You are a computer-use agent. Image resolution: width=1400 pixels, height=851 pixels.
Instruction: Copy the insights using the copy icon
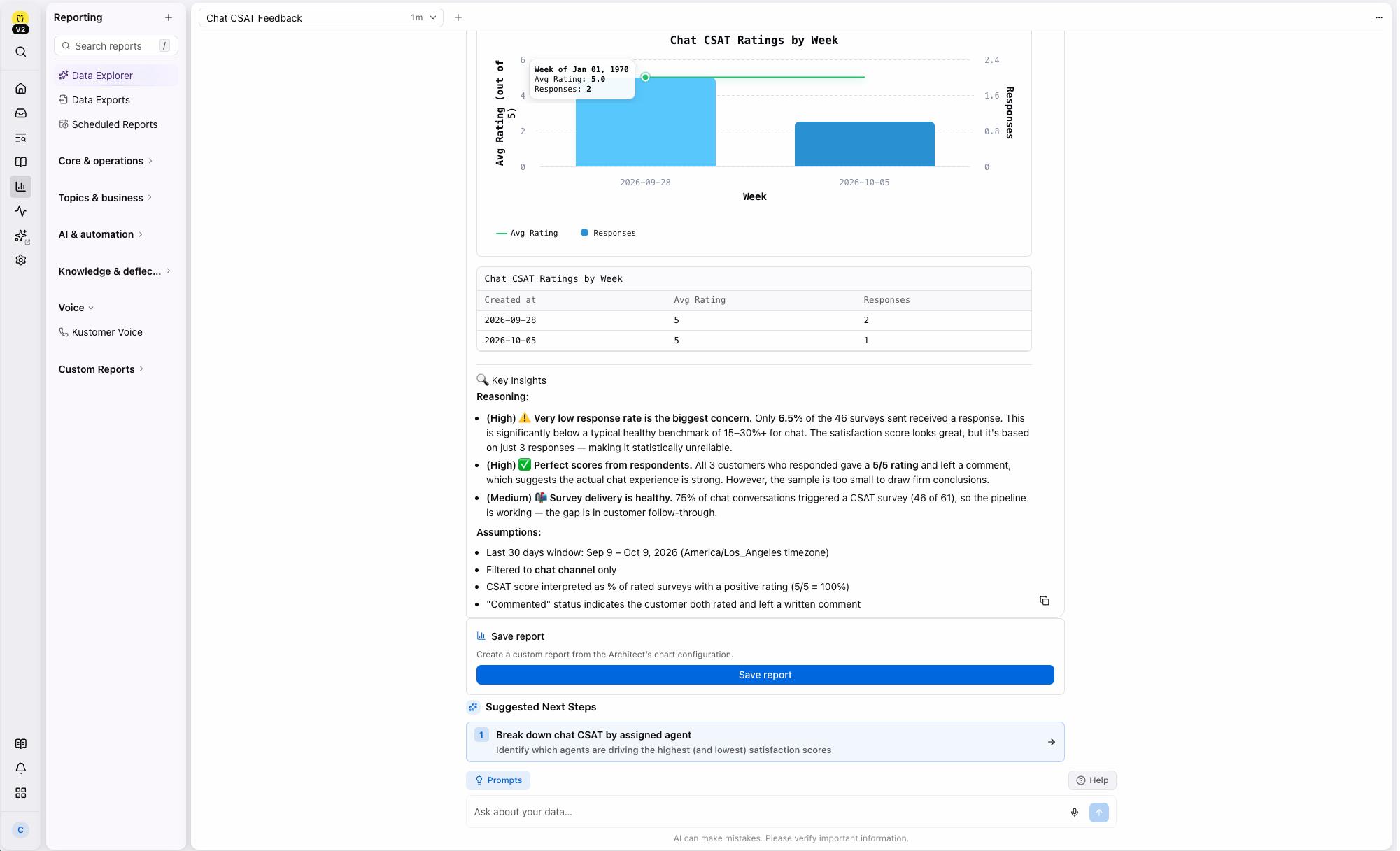(x=1045, y=601)
